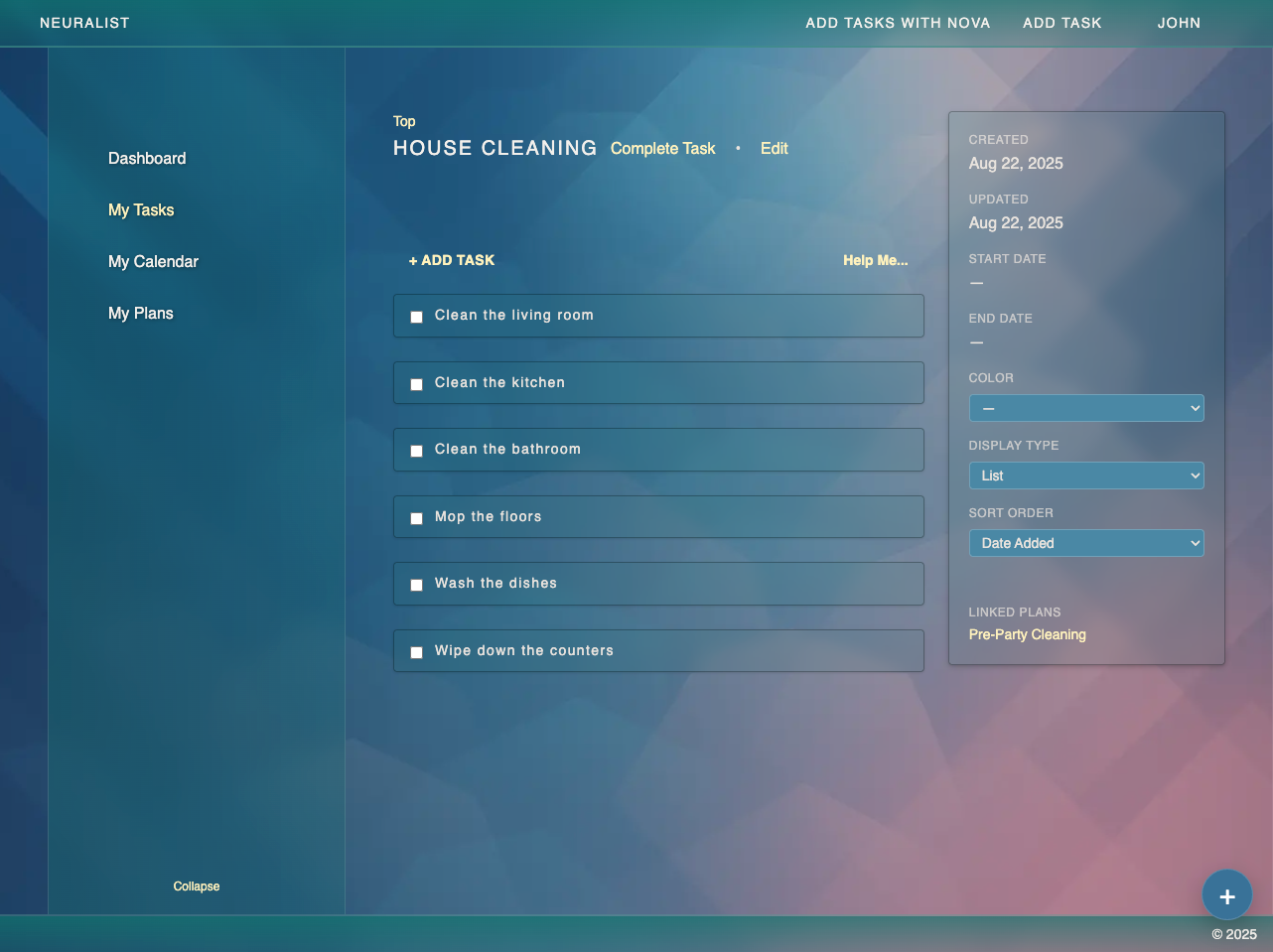Collapse the sidebar
Screen dimensions: 1273x952
(x=196, y=885)
